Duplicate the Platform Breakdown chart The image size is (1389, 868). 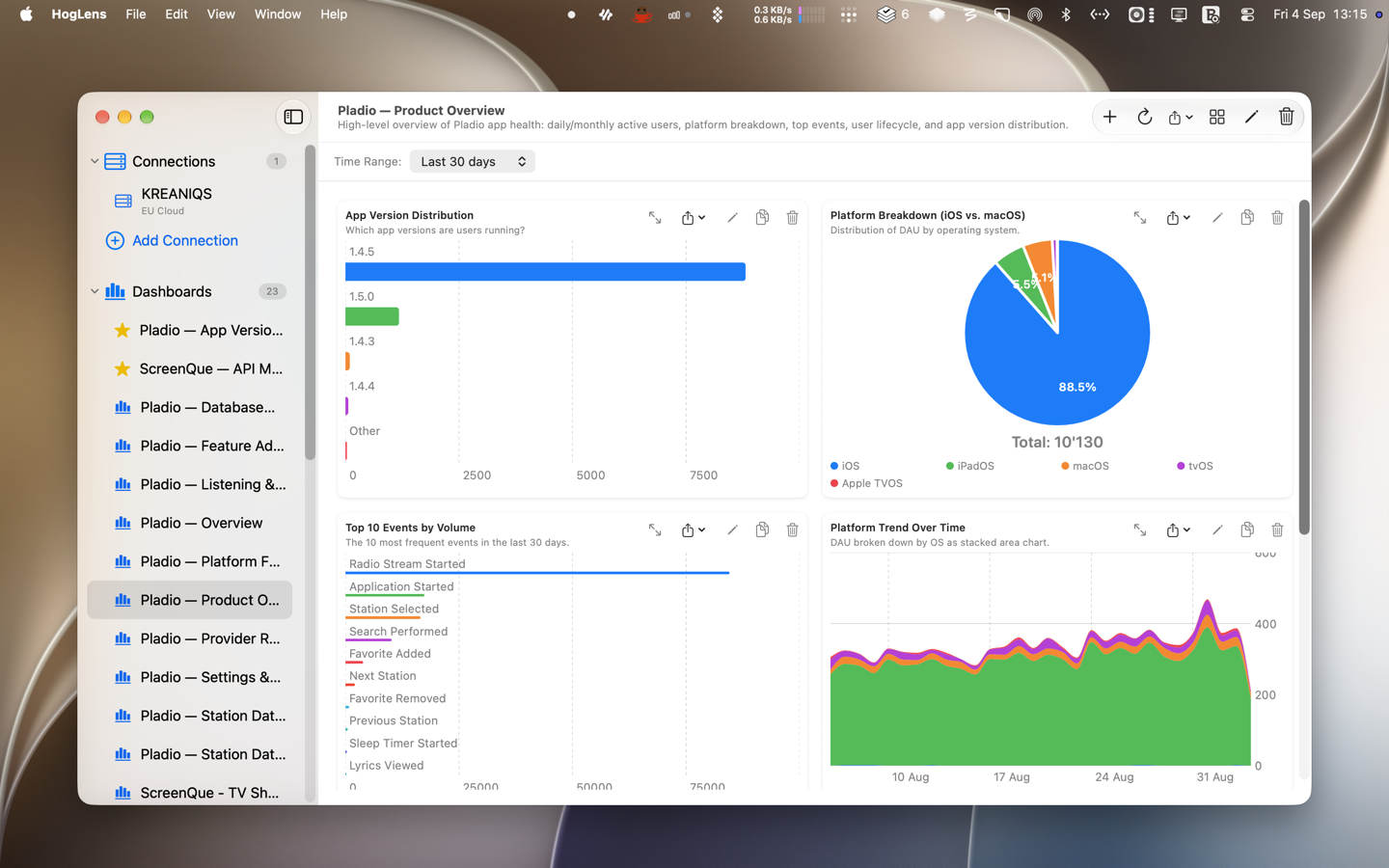point(1247,218)
